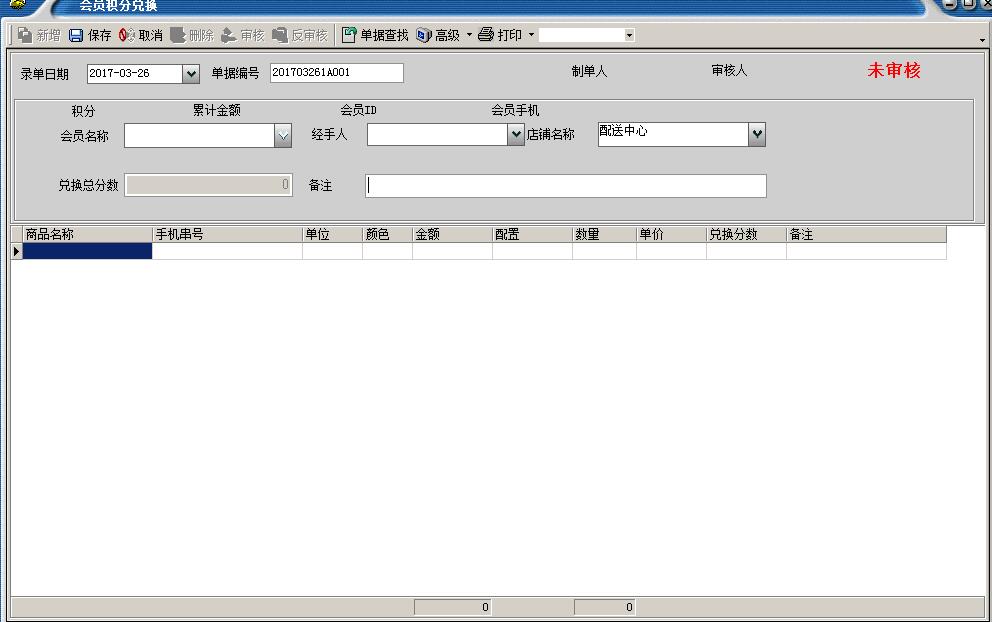992x622 pixels.
Task: Click the 反审核 (un-audit) toolbar icon
Action: tap(280, 35)
